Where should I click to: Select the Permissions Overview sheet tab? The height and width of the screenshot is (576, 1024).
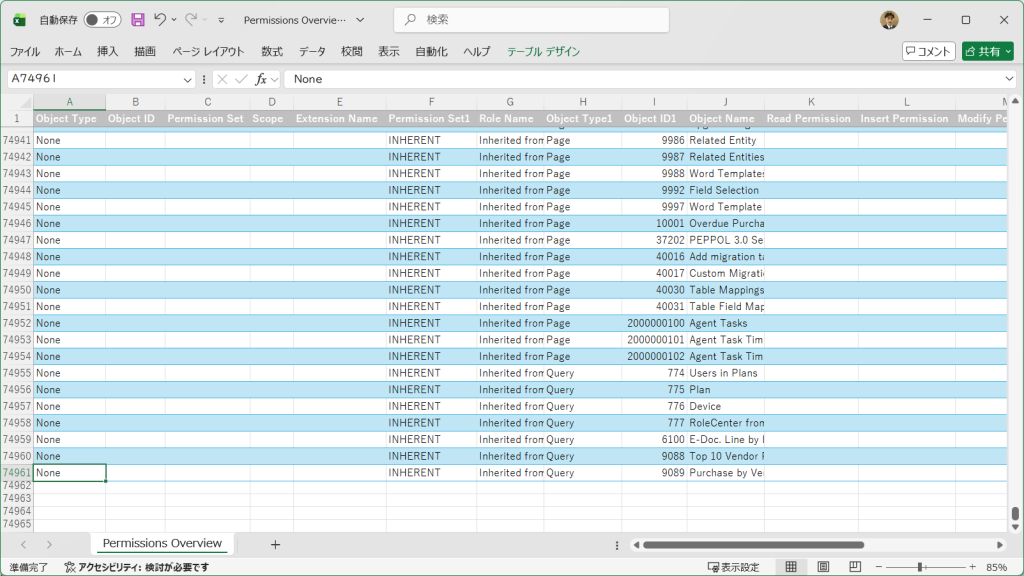click(162, 544)
